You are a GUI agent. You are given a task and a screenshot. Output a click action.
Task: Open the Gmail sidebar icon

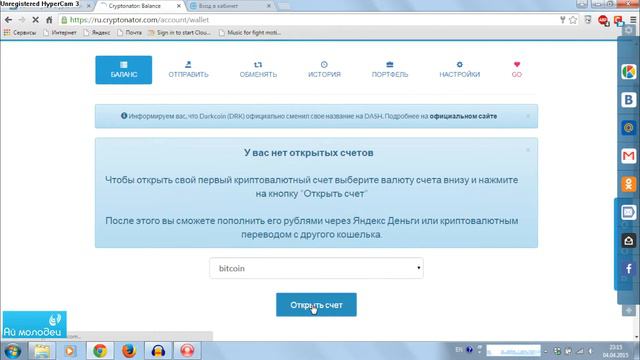point(629,156)
